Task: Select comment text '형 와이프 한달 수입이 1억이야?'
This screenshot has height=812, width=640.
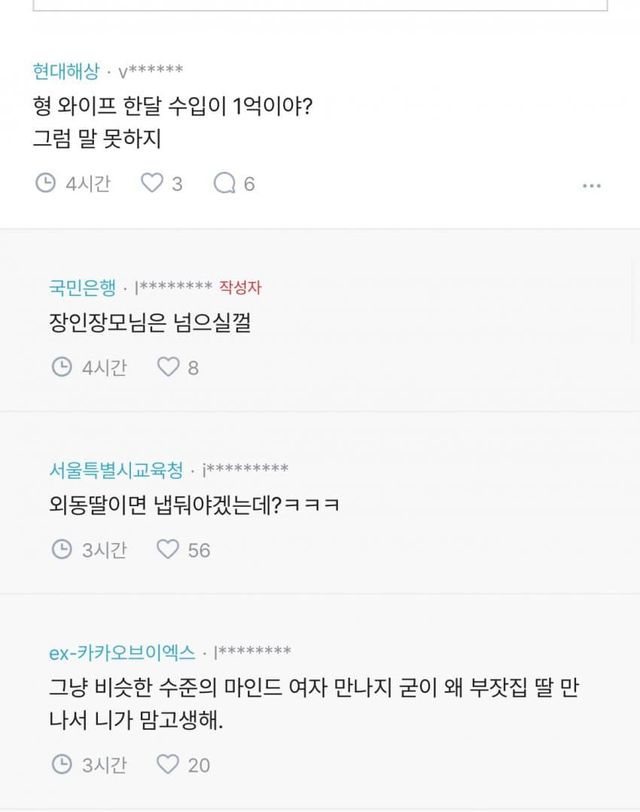Action: (174, 106)
